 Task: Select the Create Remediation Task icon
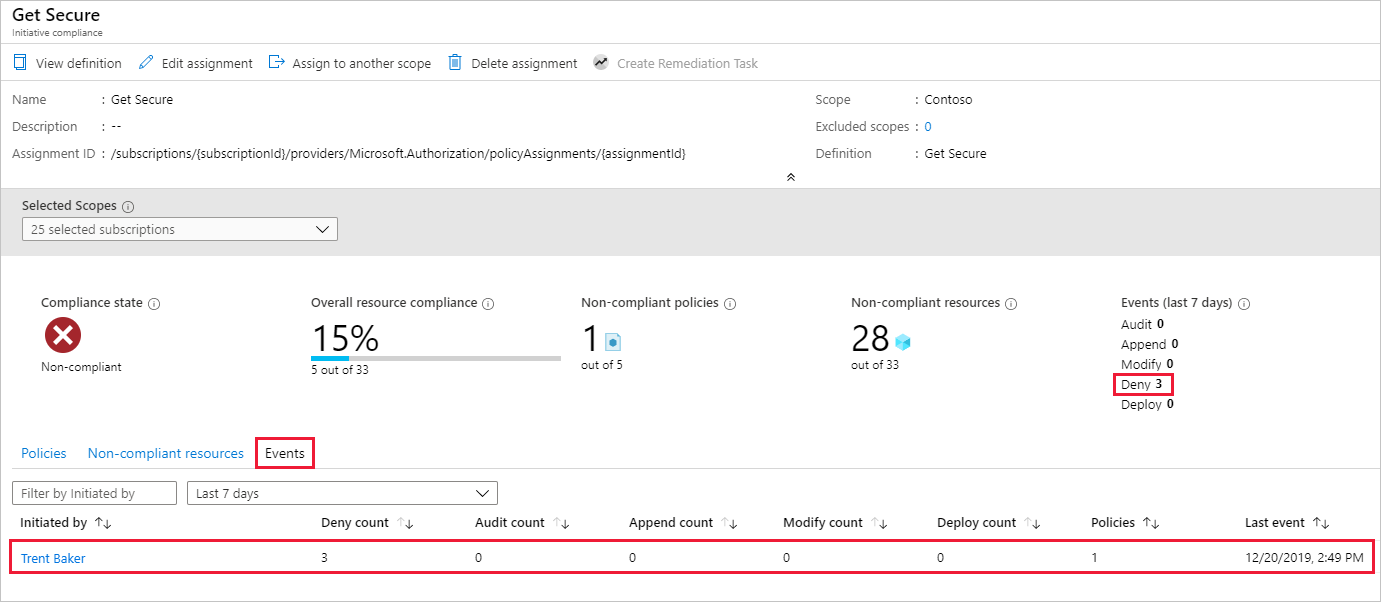(601, 62)
